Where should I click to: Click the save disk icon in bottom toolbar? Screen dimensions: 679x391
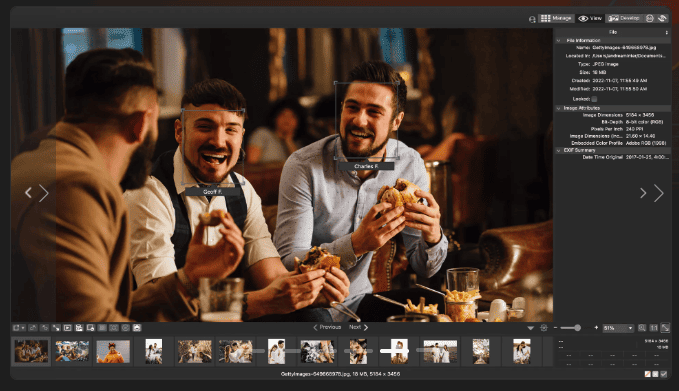point(79,328)
